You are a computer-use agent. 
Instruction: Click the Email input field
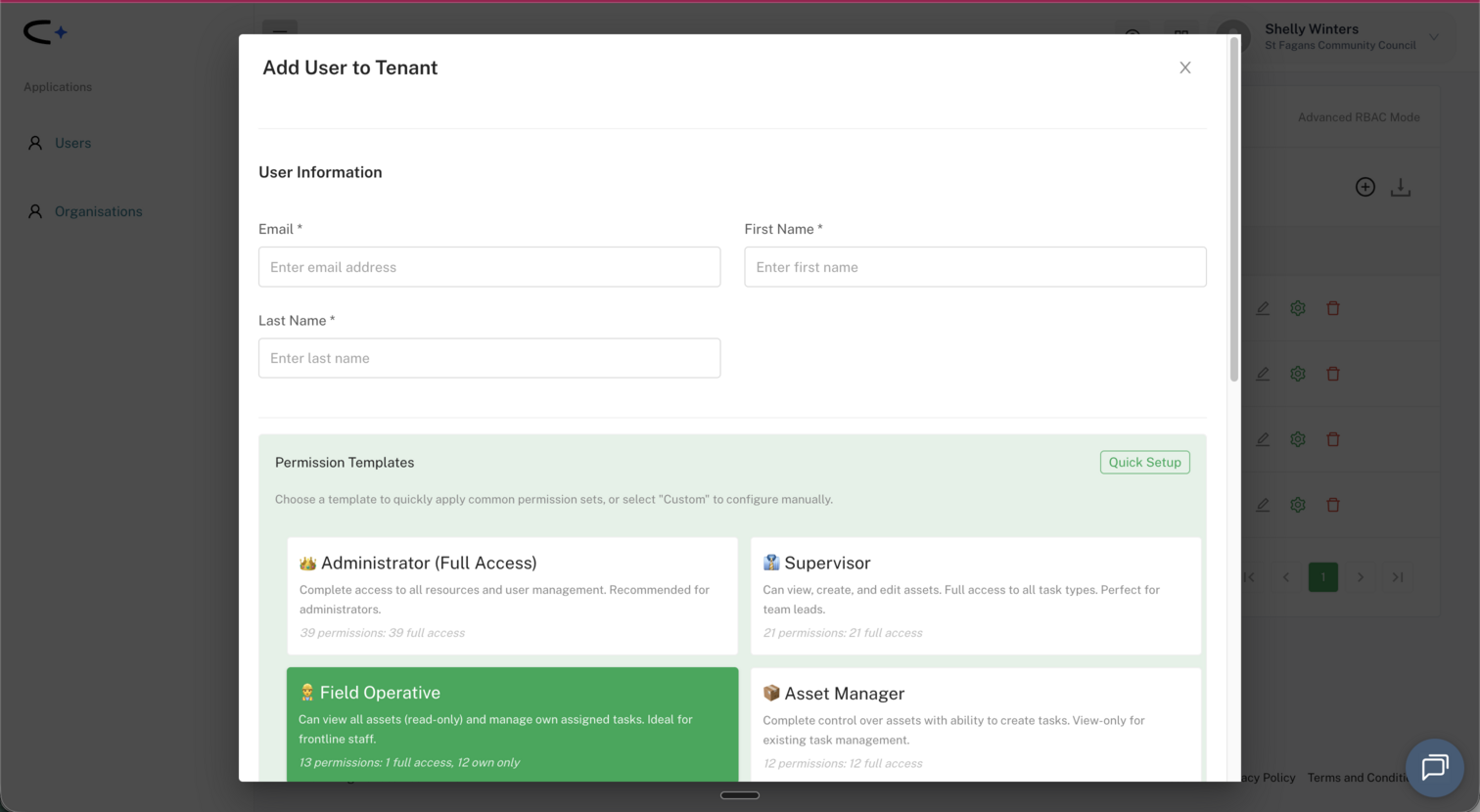pyautogui.click(x=489, y=267)
